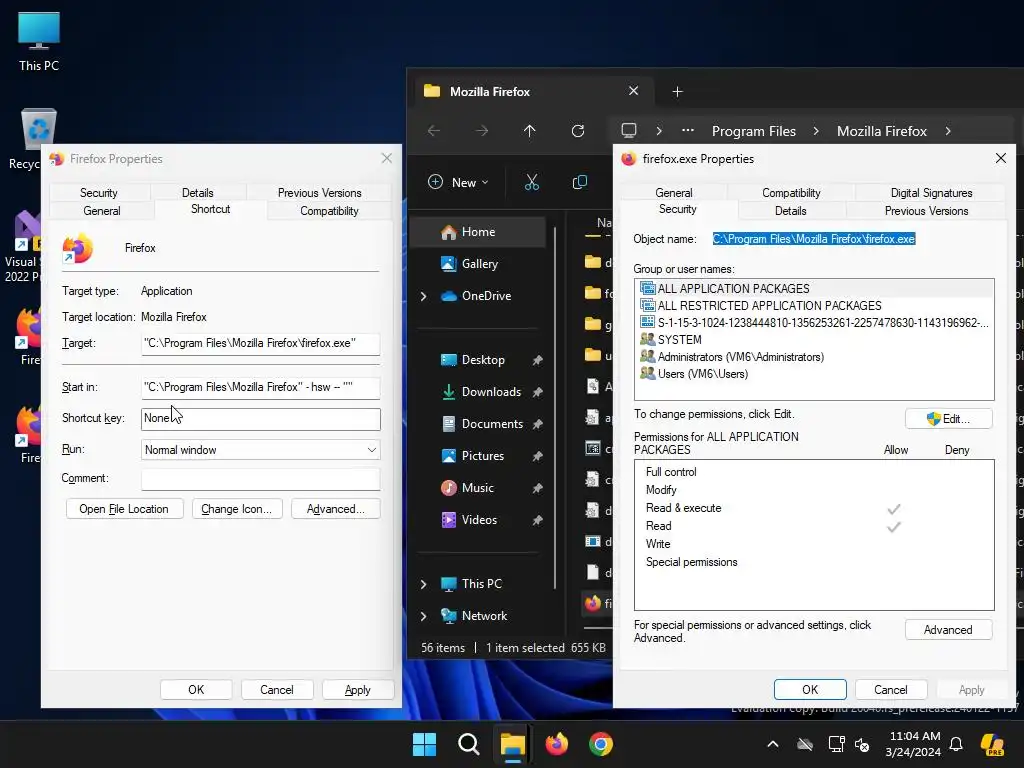Screen dimensions: 1024x768
Task: Open the New dropdown in Explorer
Action: (458, 182)
